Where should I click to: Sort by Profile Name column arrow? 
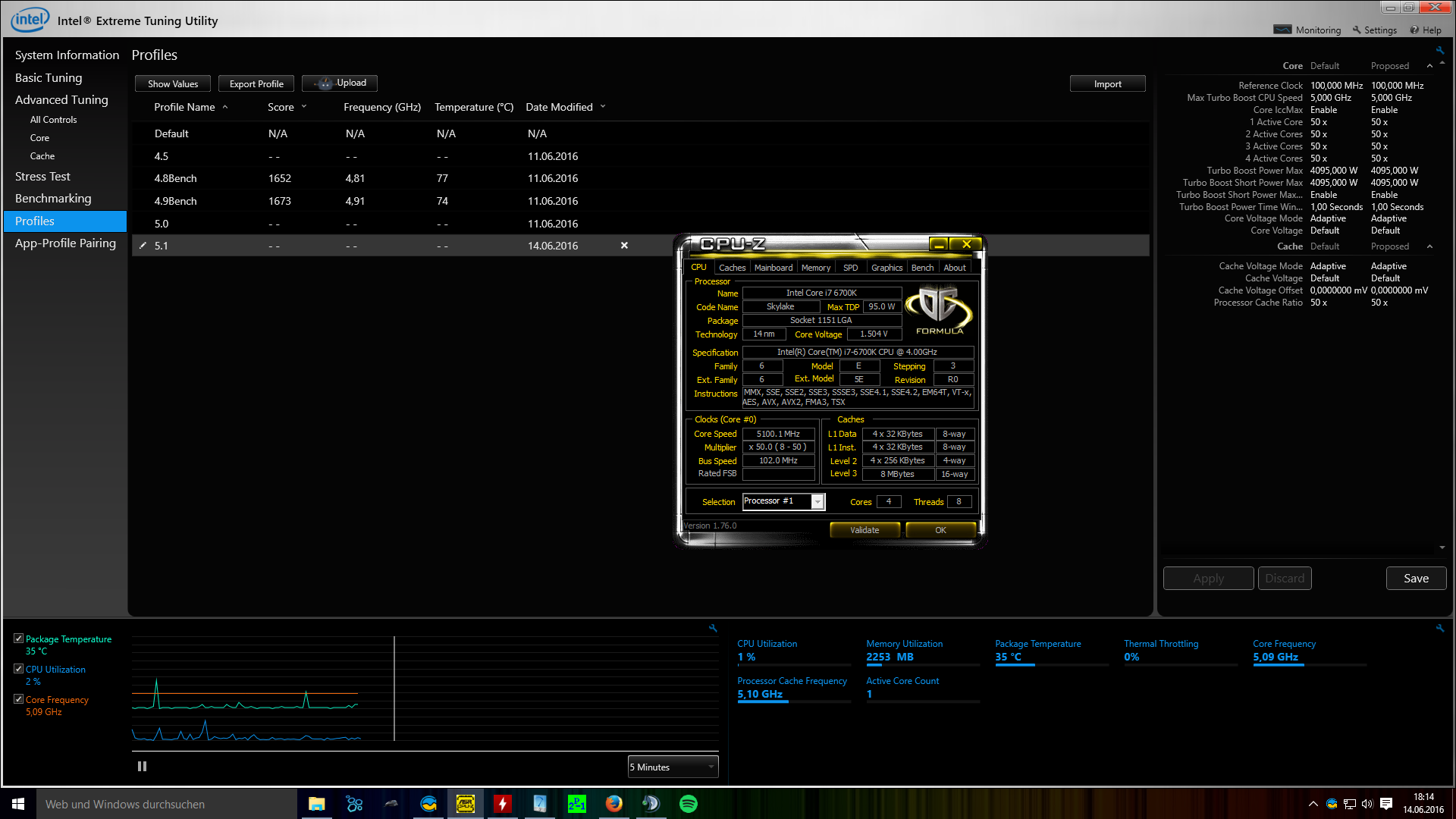tap(225, 107)
